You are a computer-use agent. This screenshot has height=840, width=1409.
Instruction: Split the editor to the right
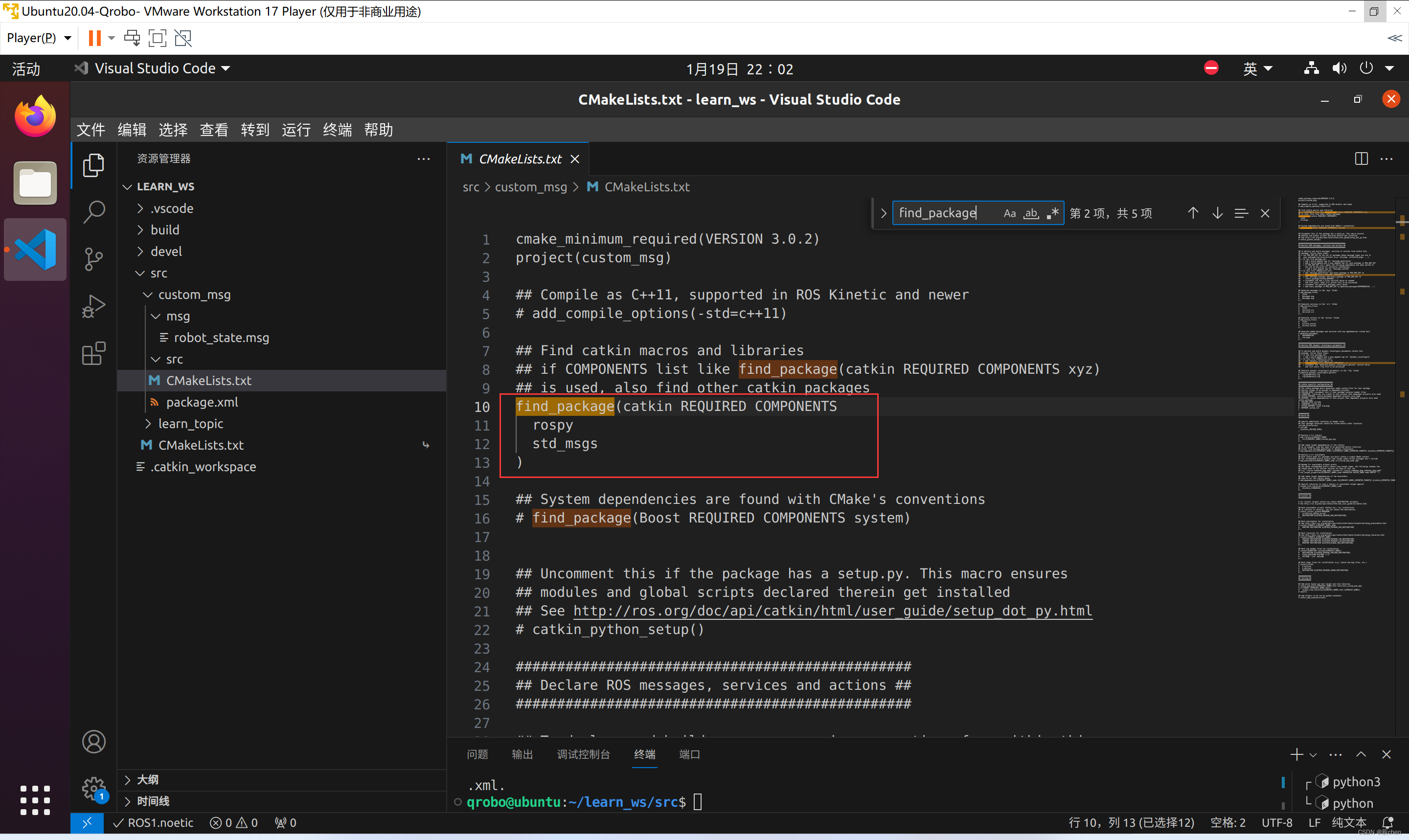click(1361, 159)
